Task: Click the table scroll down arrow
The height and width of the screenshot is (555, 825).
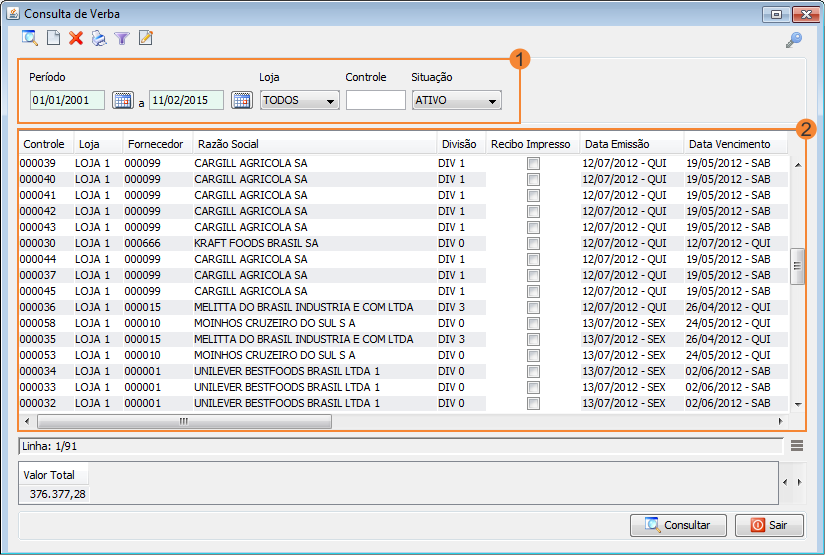Action: 798,405
